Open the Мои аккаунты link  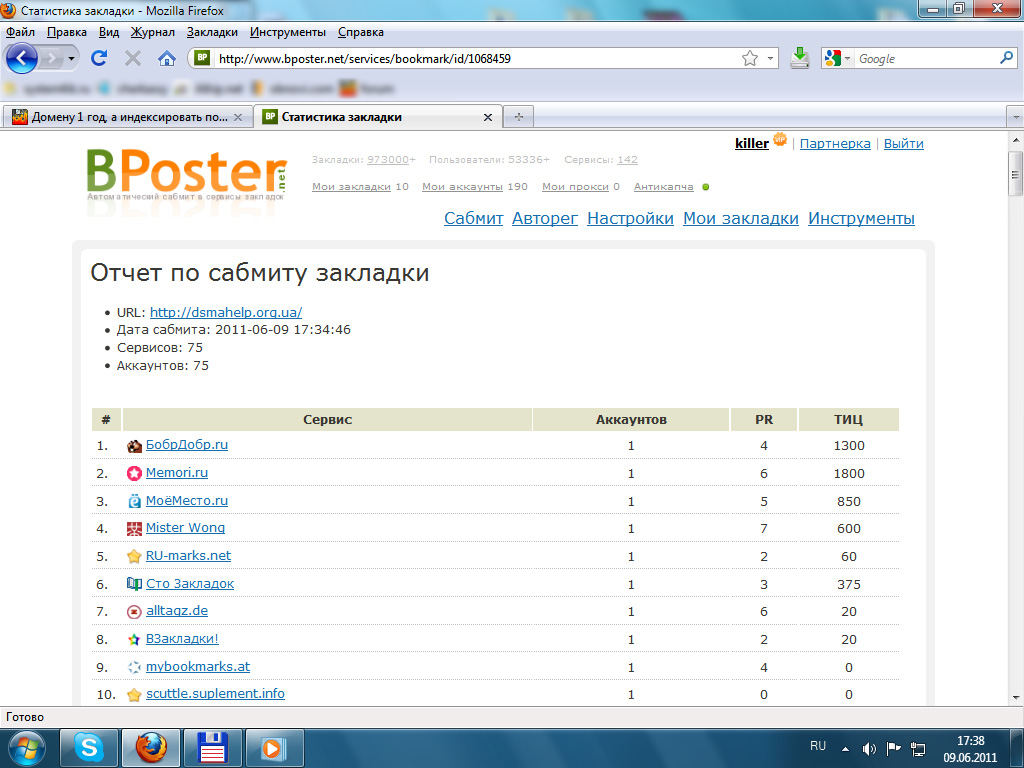click(462, 187)
